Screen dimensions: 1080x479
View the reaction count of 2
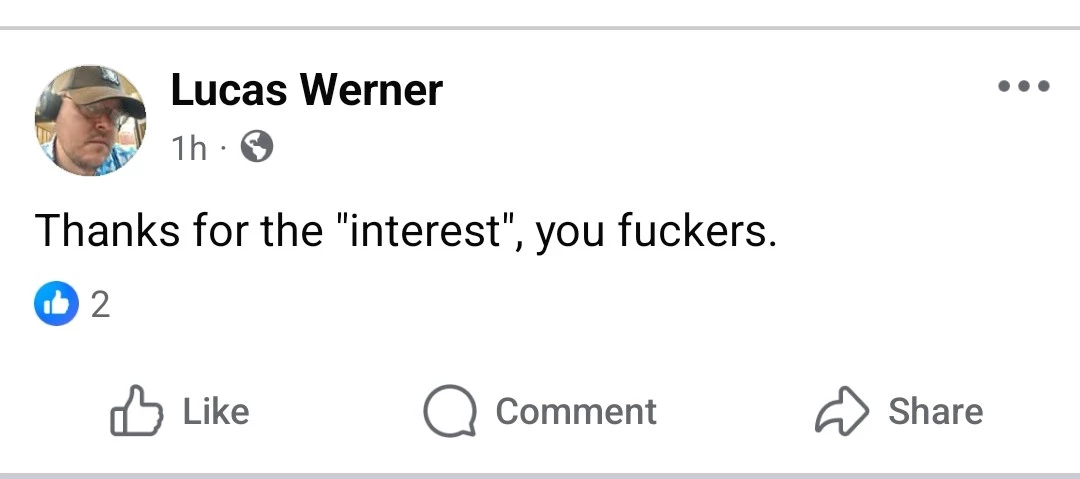tap(100, 305)
